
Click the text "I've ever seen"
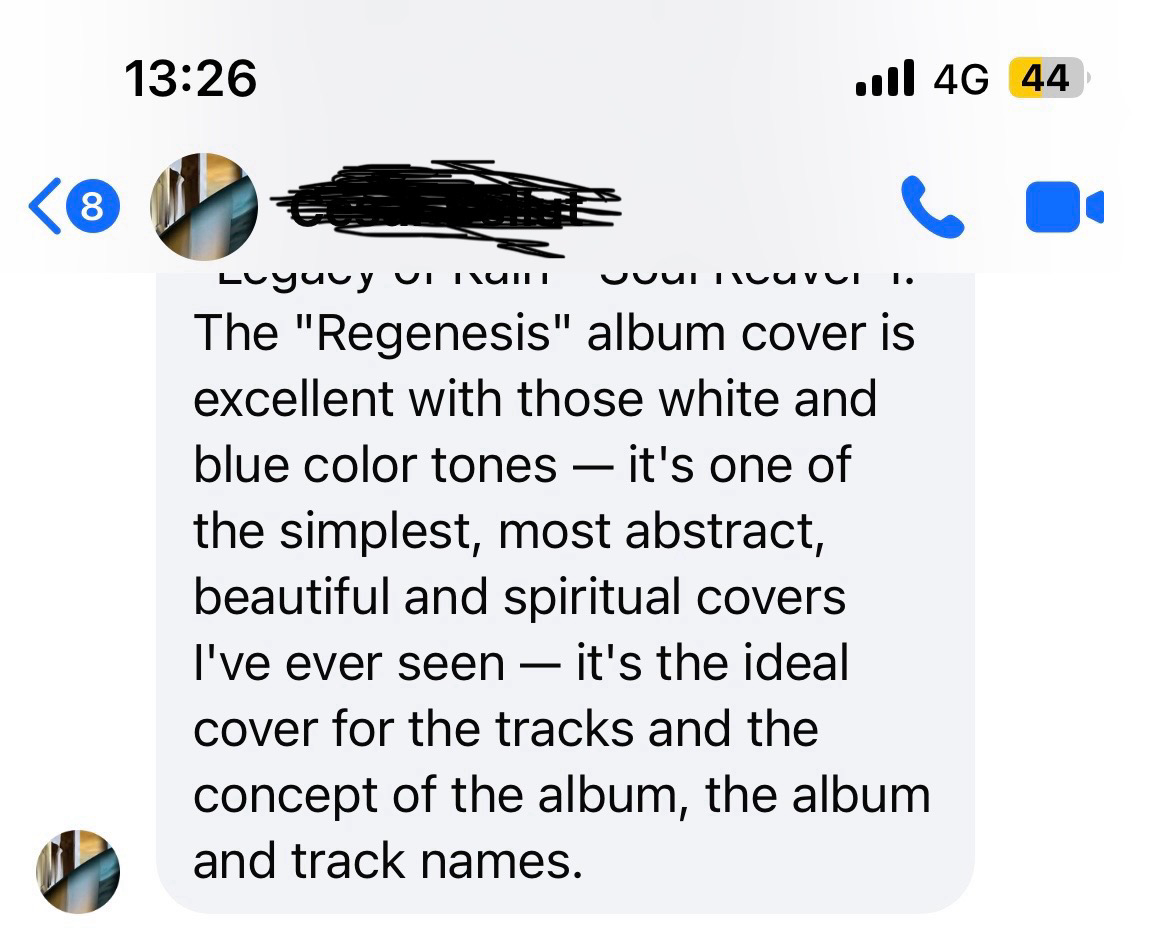[x=349, y=663]
